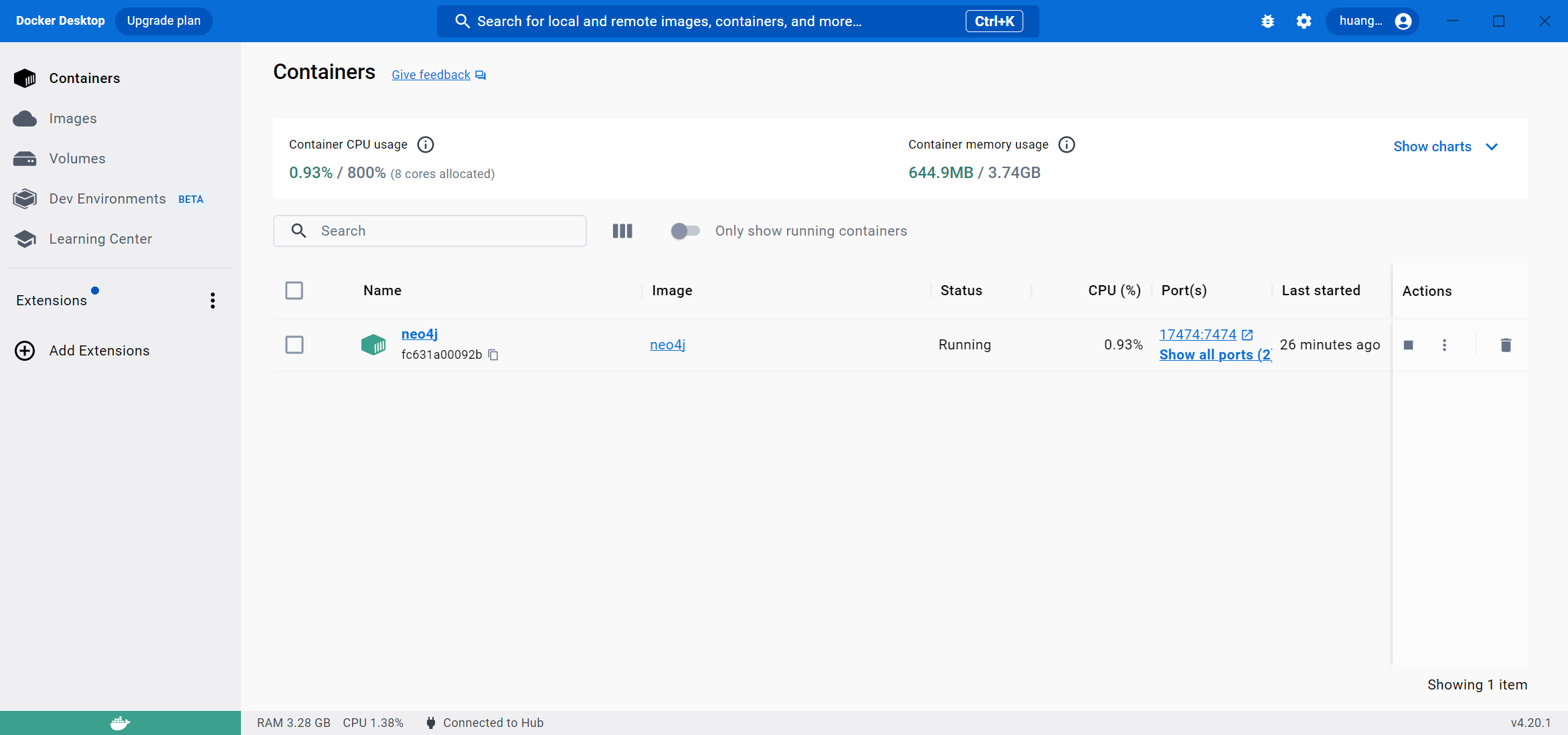
Task: Sort by the Name column header
Action: (382, 291)
